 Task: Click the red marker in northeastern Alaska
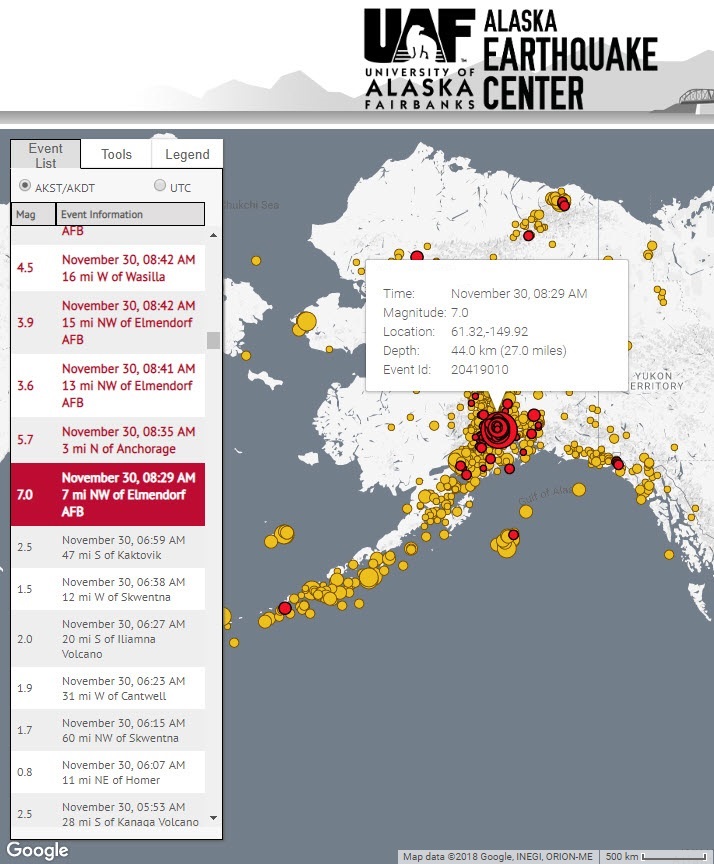coord(564,204)
